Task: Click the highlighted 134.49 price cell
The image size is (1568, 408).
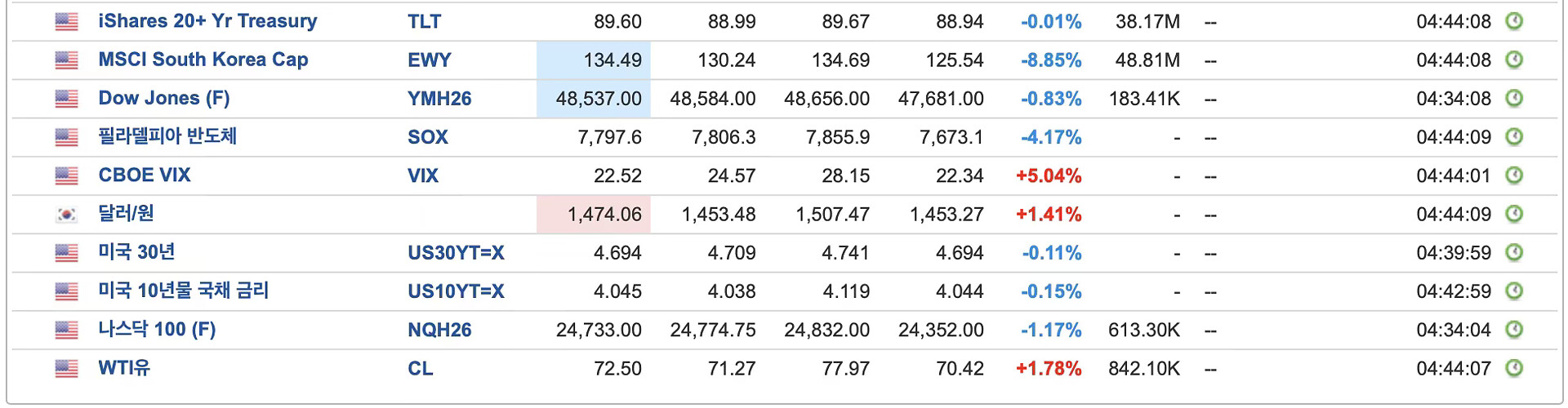Action: point(594,60)
